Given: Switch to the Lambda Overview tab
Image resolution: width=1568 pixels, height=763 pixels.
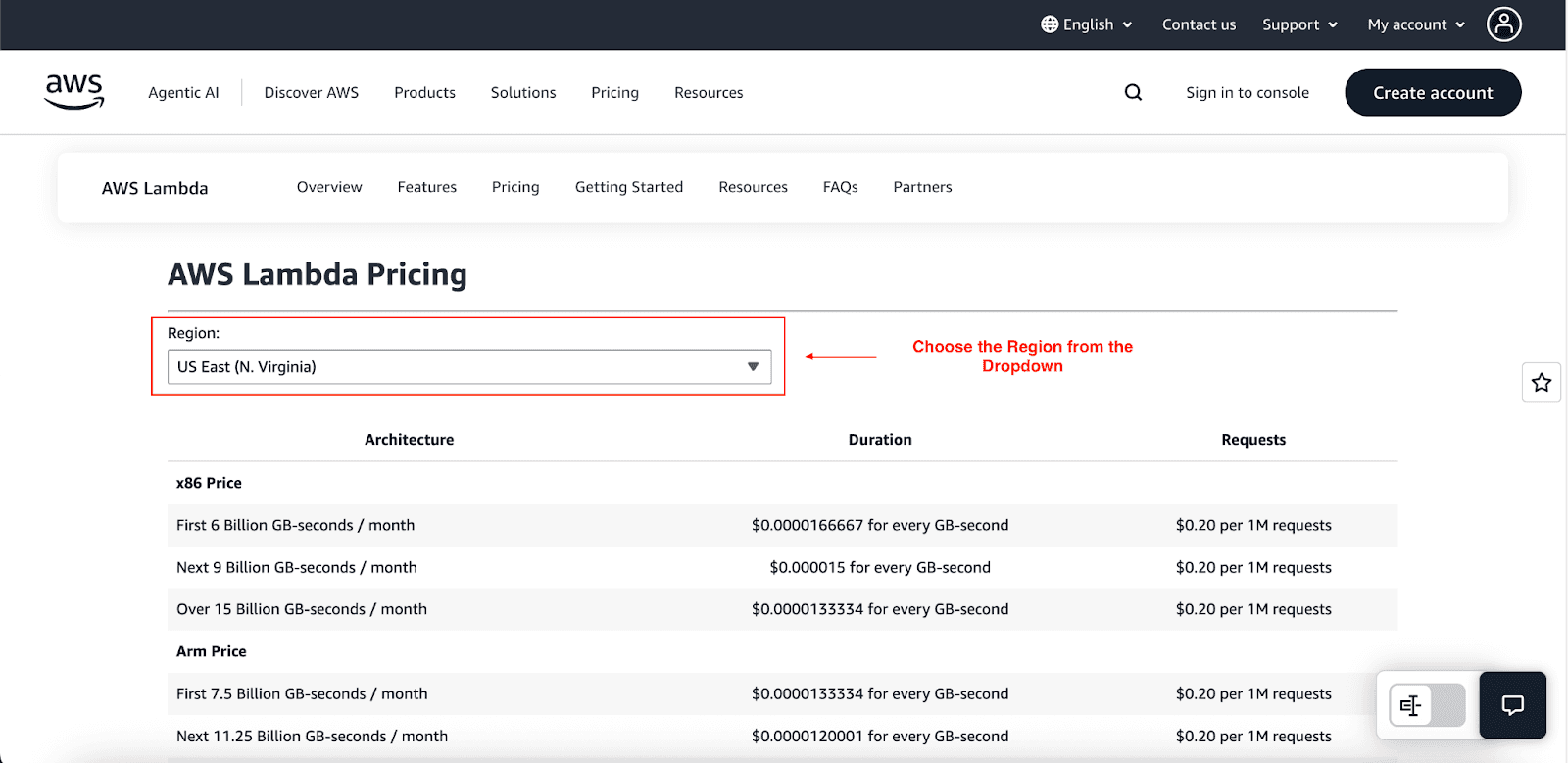Looking at the screenshot, I should click(x=329, y=187).
